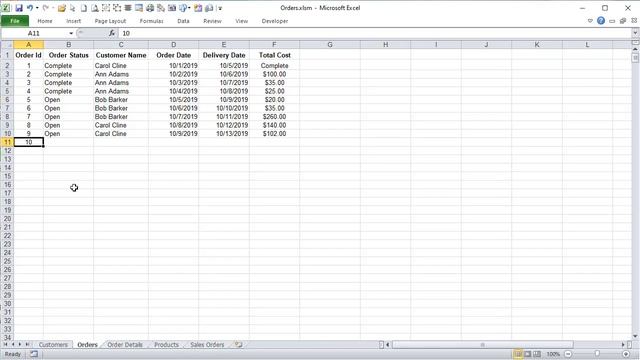Select cell with total cost $260.00
The height and width of the screenshot is (360, 640).
pyautogui.click(x=274, y=117)
